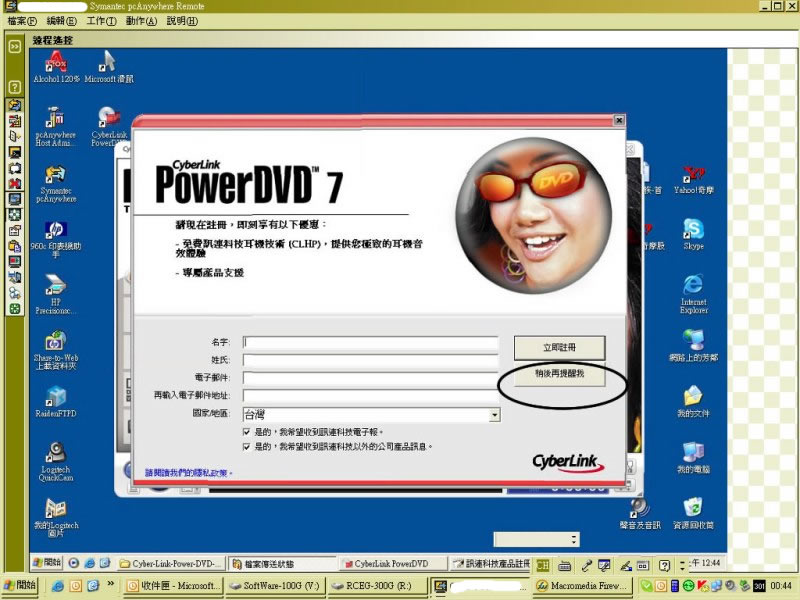Viewport: 800px width, 600px height.
Task: Expand the pcAnywhere sidebar with the double-arrow icon
Action: [x=15, y=46]
